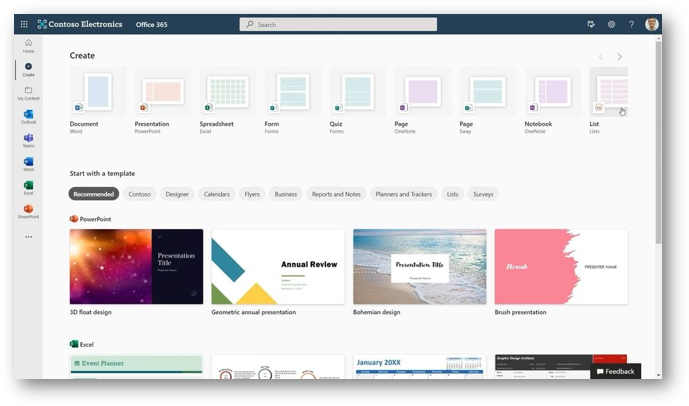
Task: Select the Recommended template filter
Action: pyautogui.click(x=94, y=194)
